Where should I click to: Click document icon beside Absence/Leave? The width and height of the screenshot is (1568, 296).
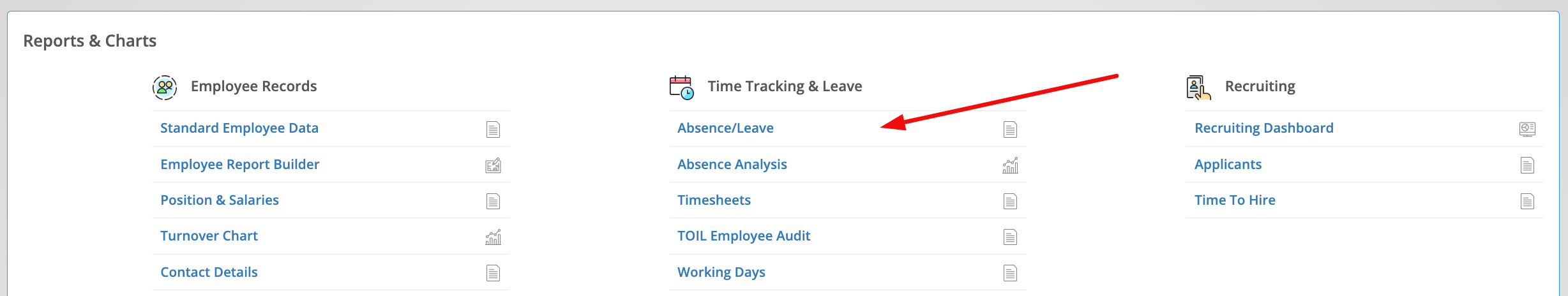tap(1010, 129)
